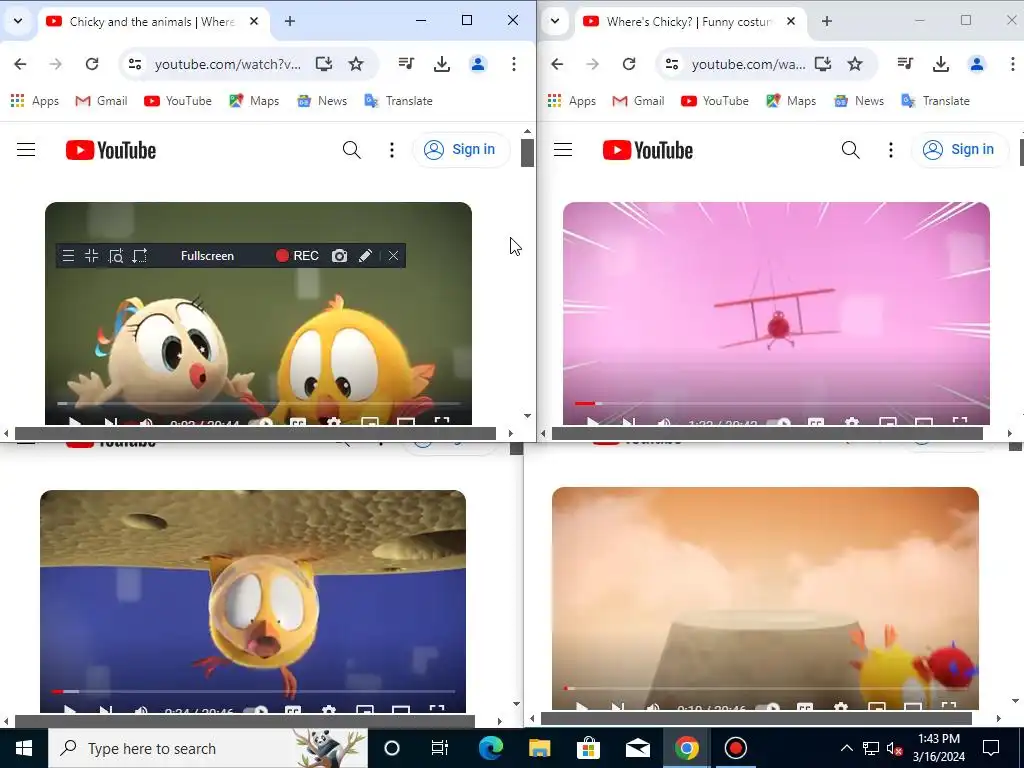Close the screen recorder toolbar
This screenshot has width=1024, height=768.
(393, 256)
